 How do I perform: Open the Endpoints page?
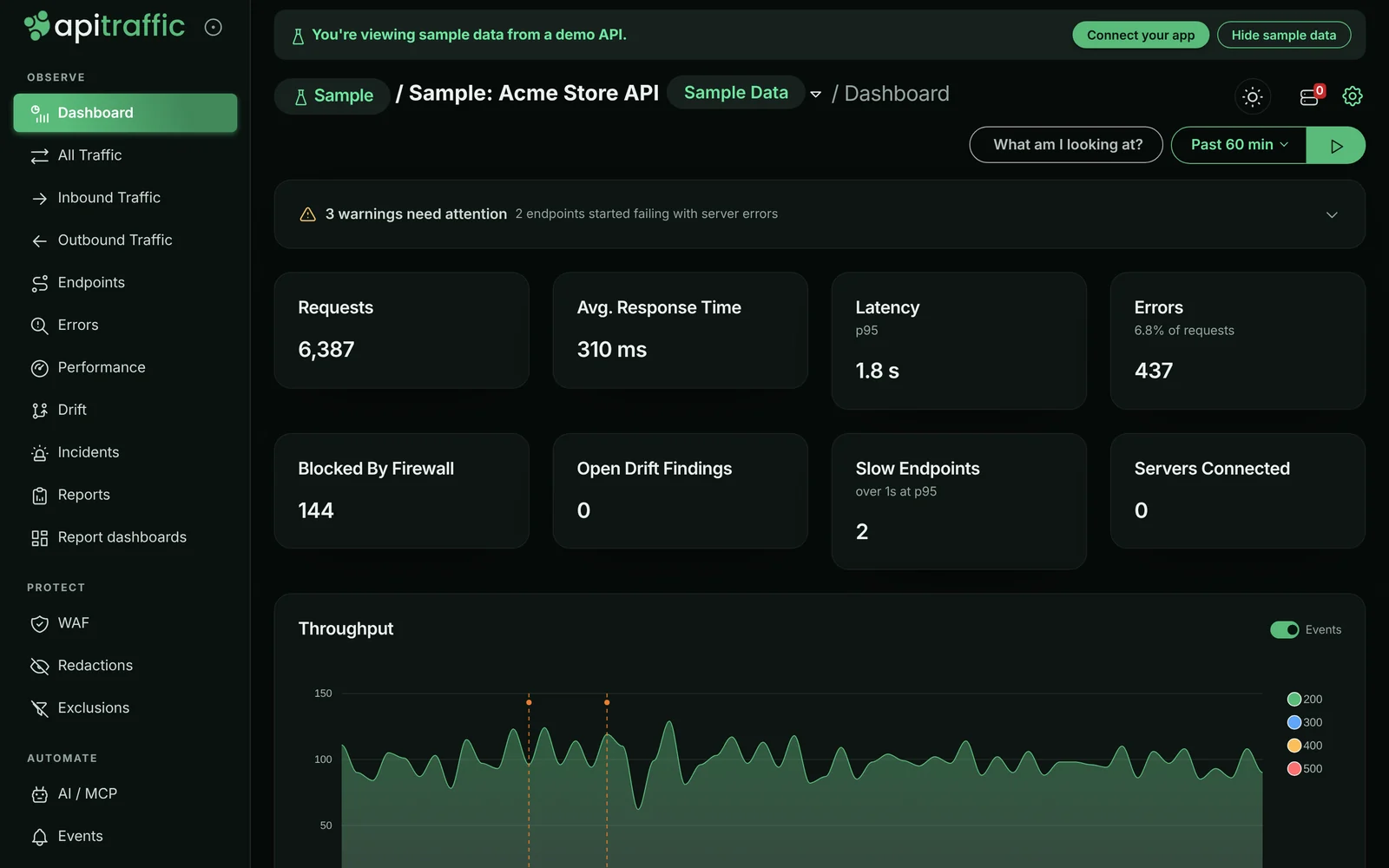click(x=125, y=283)
